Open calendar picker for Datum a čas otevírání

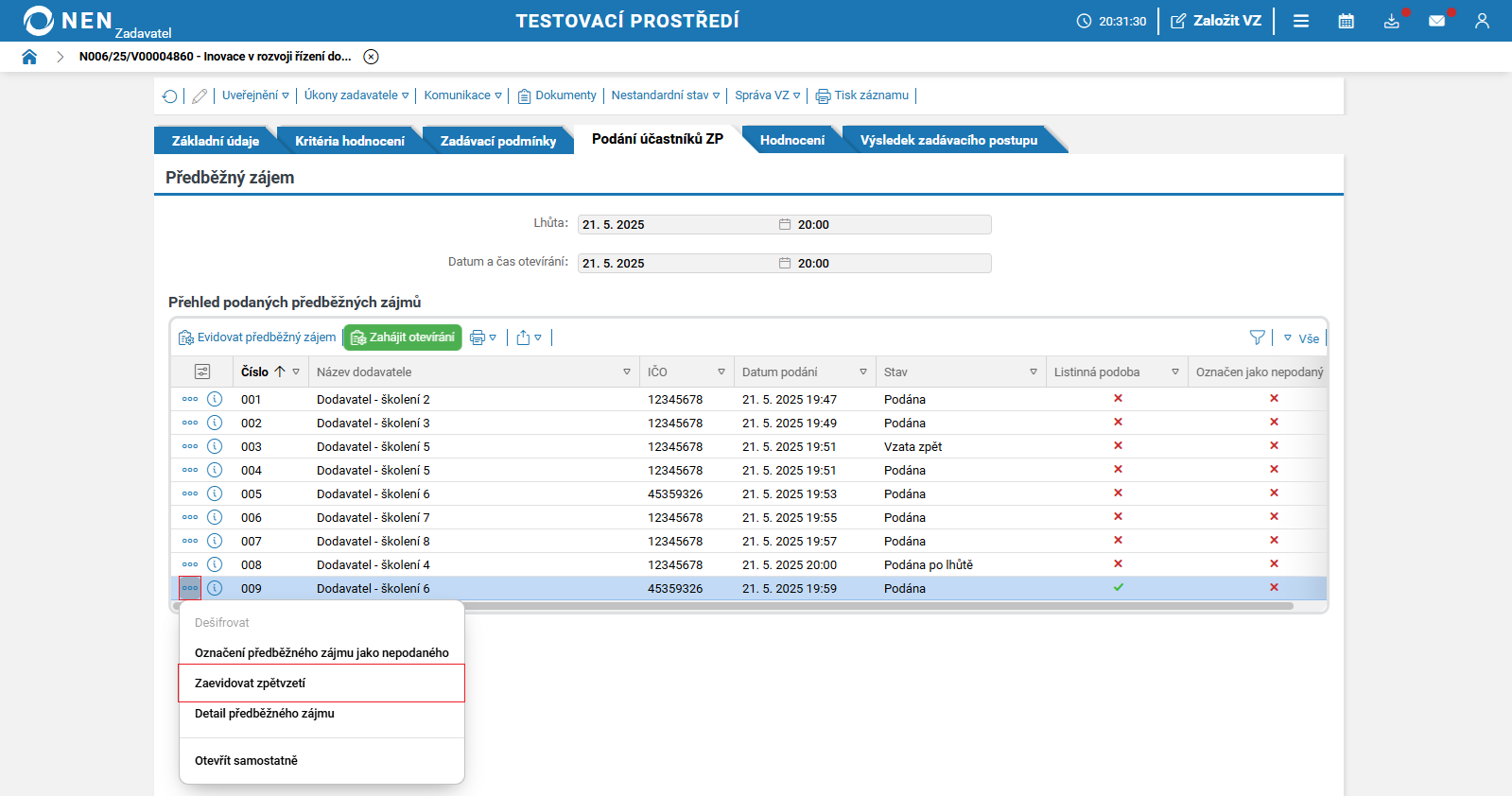[785, 263]
